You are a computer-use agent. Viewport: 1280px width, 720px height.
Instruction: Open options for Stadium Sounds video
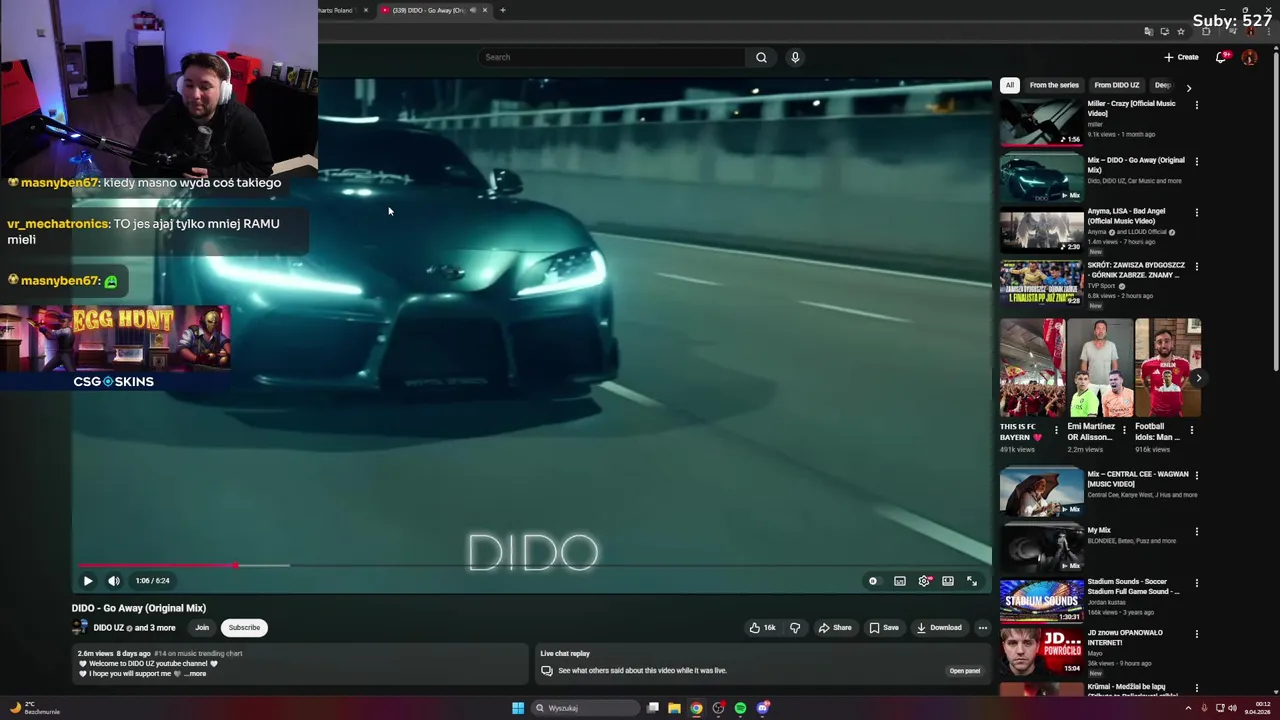click(1196, 583)
